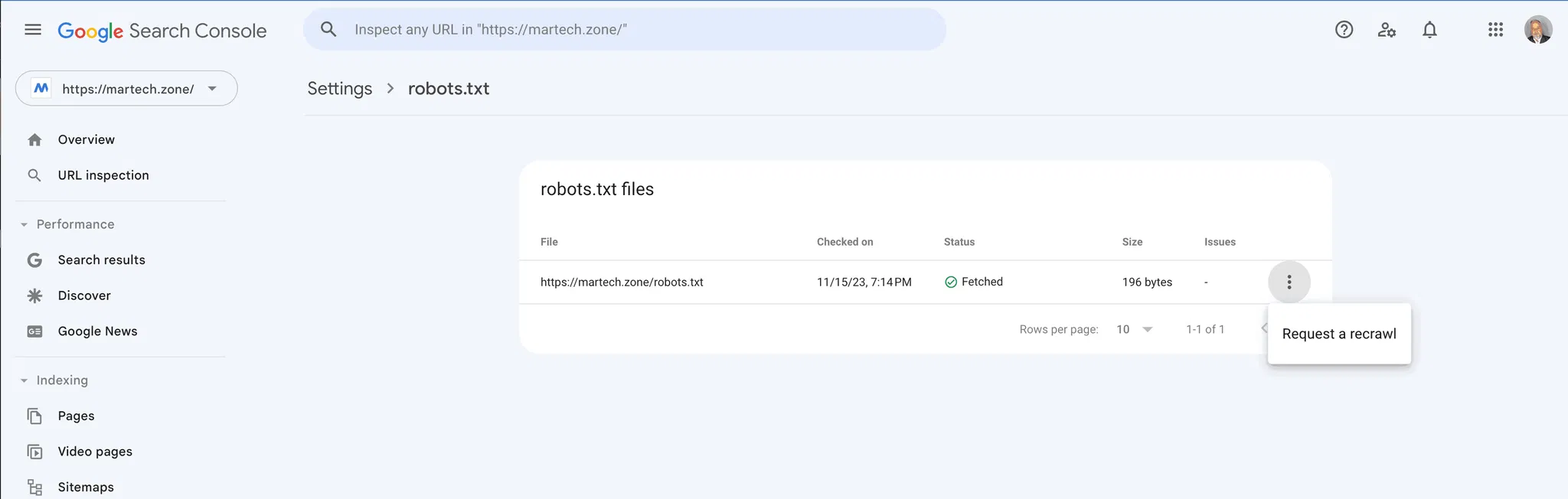Open the notifications bell
The width and height of the screenshot is (1568, 499).
click(1429, 30)
